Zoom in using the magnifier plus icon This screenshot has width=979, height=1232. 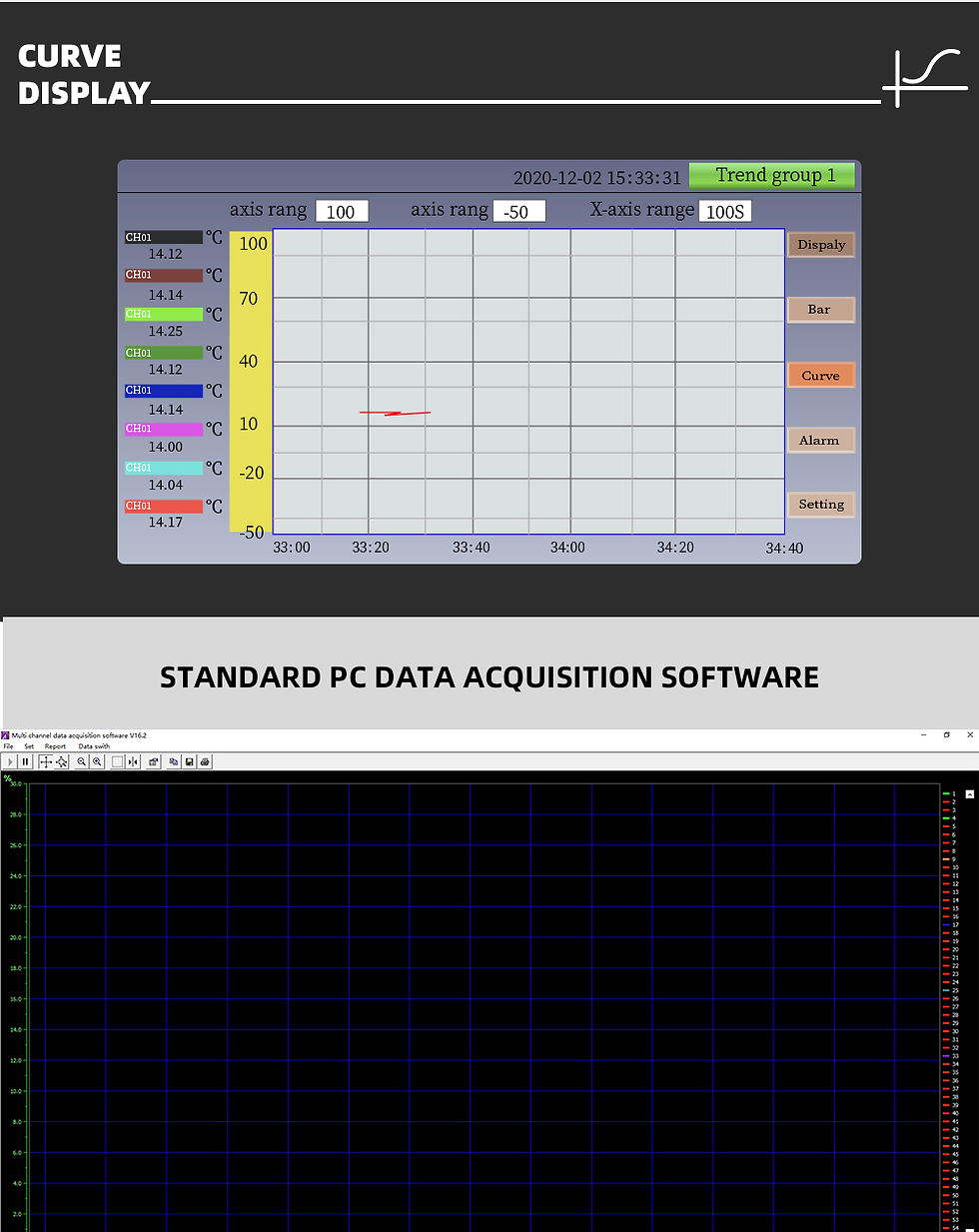pyautogui.click(x=97, y=761)
